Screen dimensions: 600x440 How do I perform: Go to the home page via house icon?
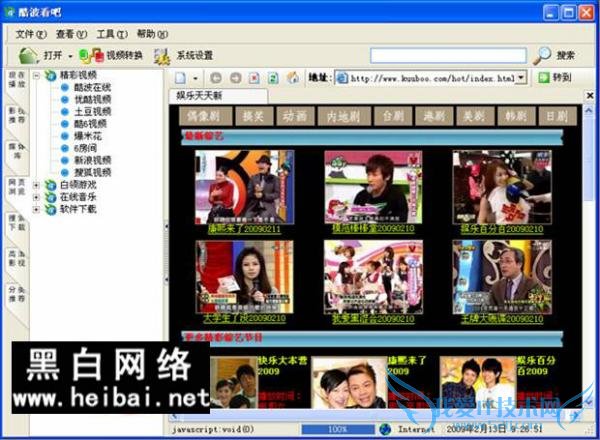pyautogui.click(x=293, y=78)
